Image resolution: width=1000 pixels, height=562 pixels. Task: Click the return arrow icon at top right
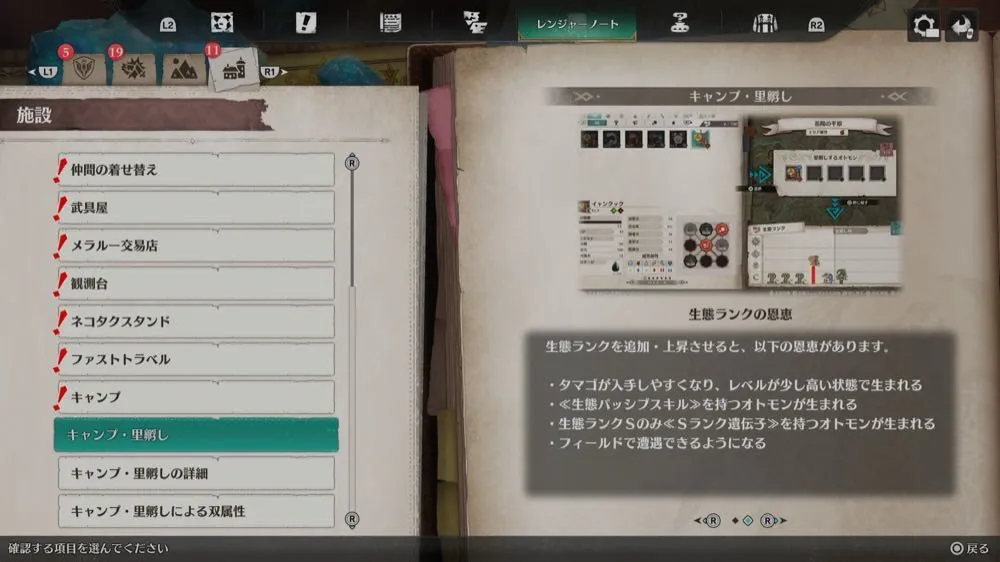pos(962,25)
